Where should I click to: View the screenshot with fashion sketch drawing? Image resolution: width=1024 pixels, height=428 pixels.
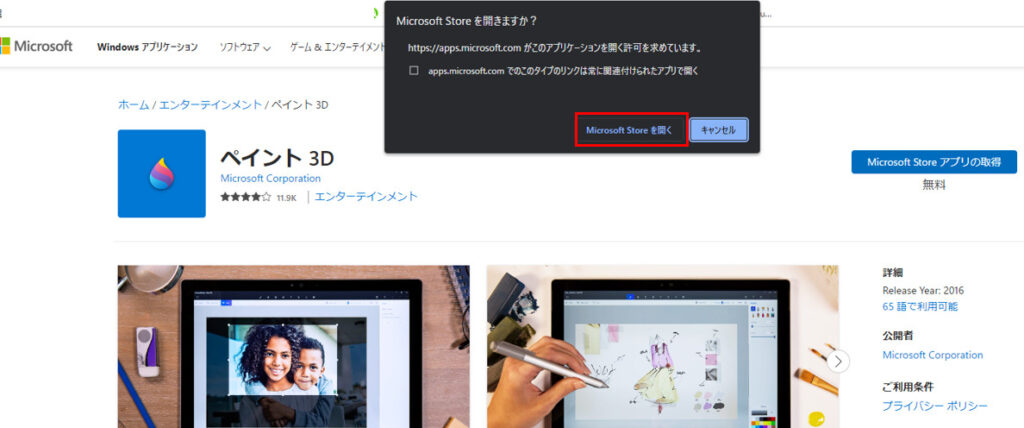pos(663,346)
